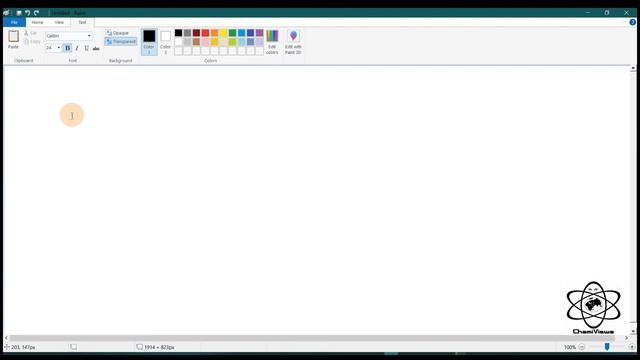Pick the dark gray color swatch
640x360 pixels.
[187, 33]
